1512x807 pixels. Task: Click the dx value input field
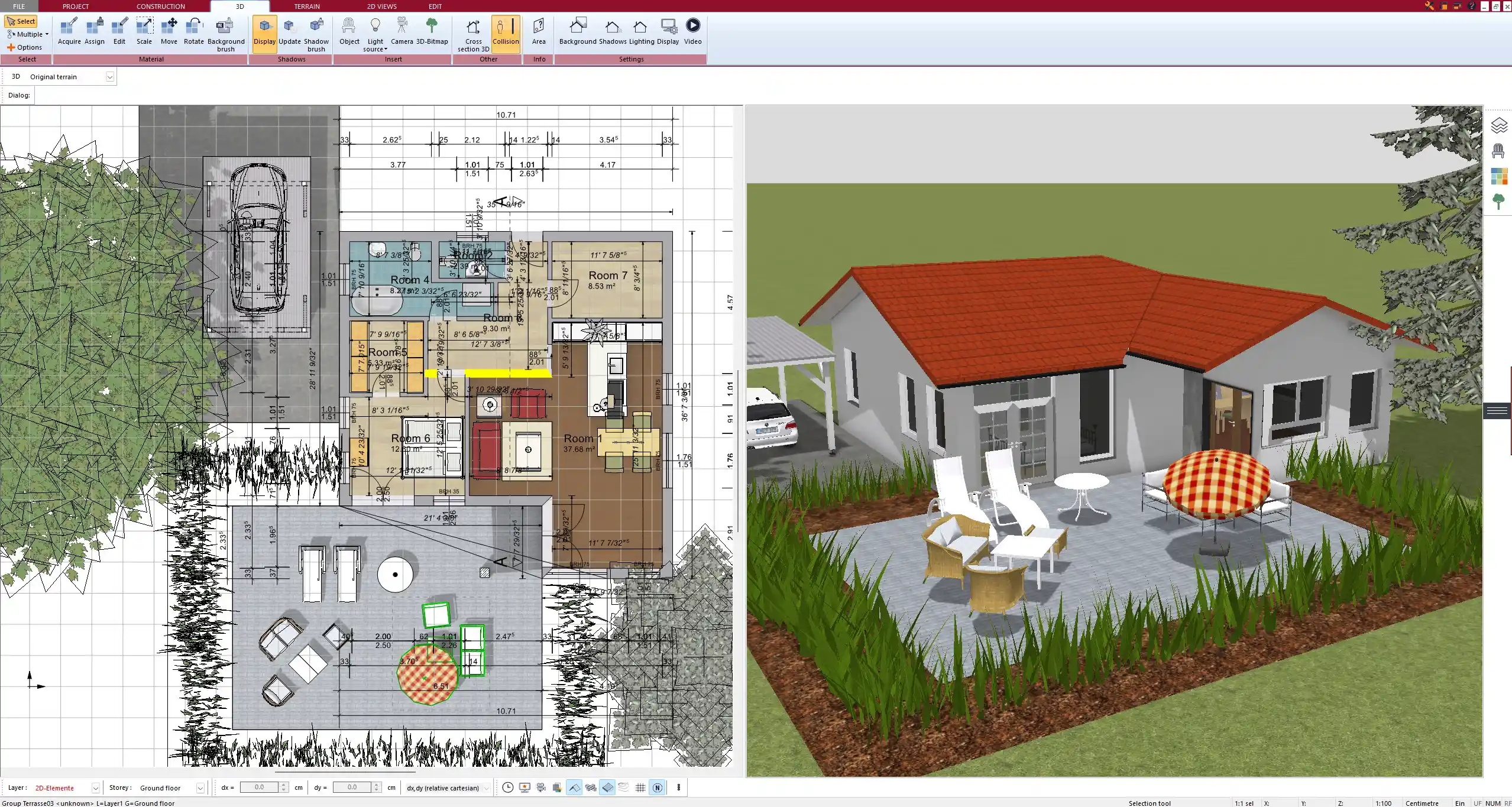click(x=259, y=787)
